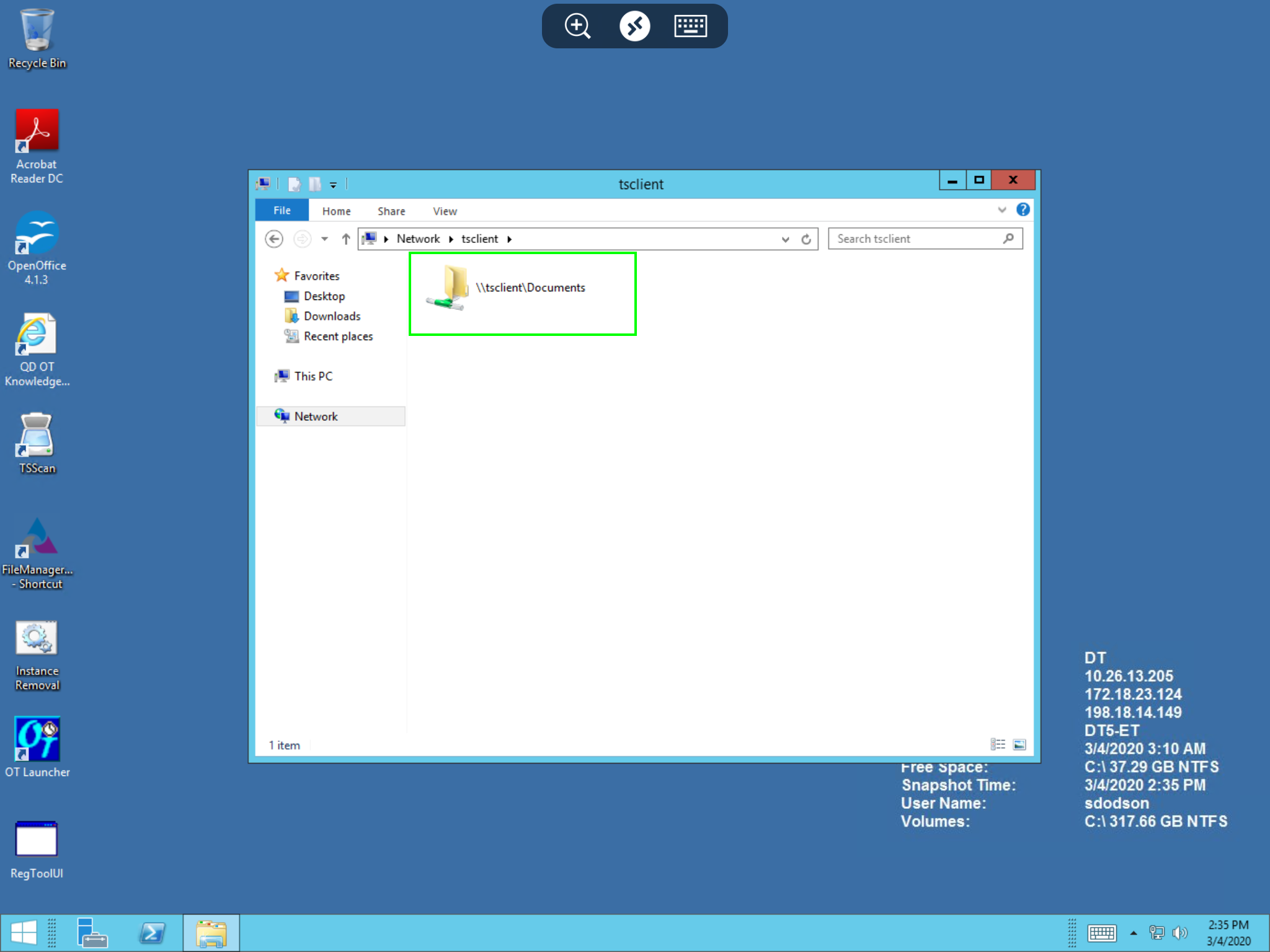
Task: Open the Customize Quick Access Toolbar dropdown
Action: point(333,185)
